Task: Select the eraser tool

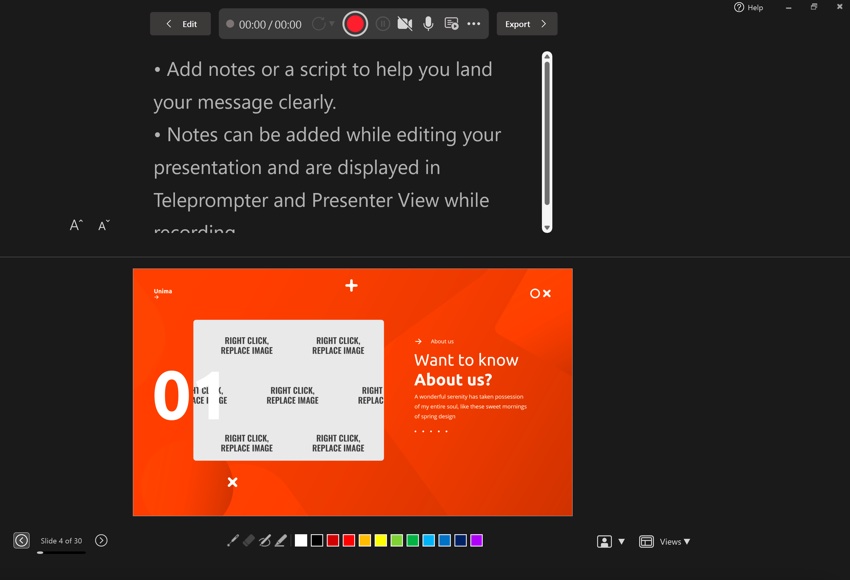Action: tap(249, 540)
